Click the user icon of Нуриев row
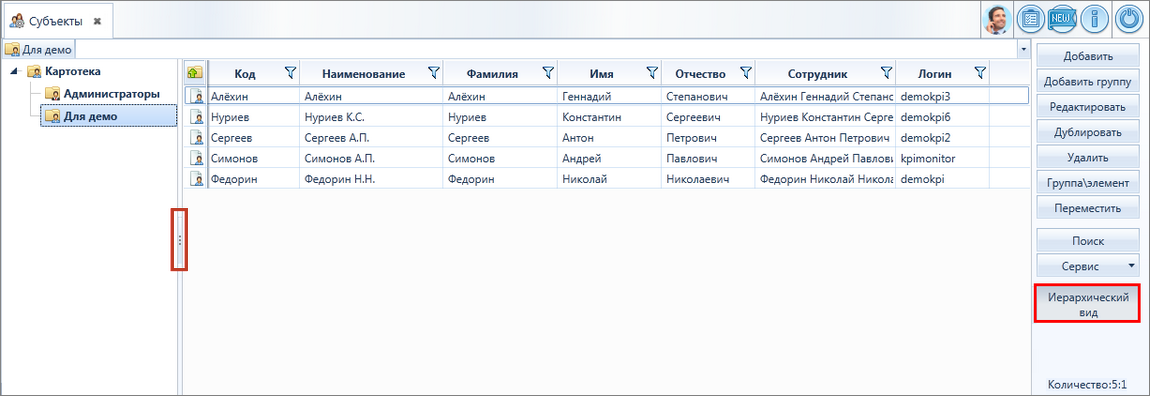The width and height of the screenshot is (1150, 396). [x=196, y=116]
